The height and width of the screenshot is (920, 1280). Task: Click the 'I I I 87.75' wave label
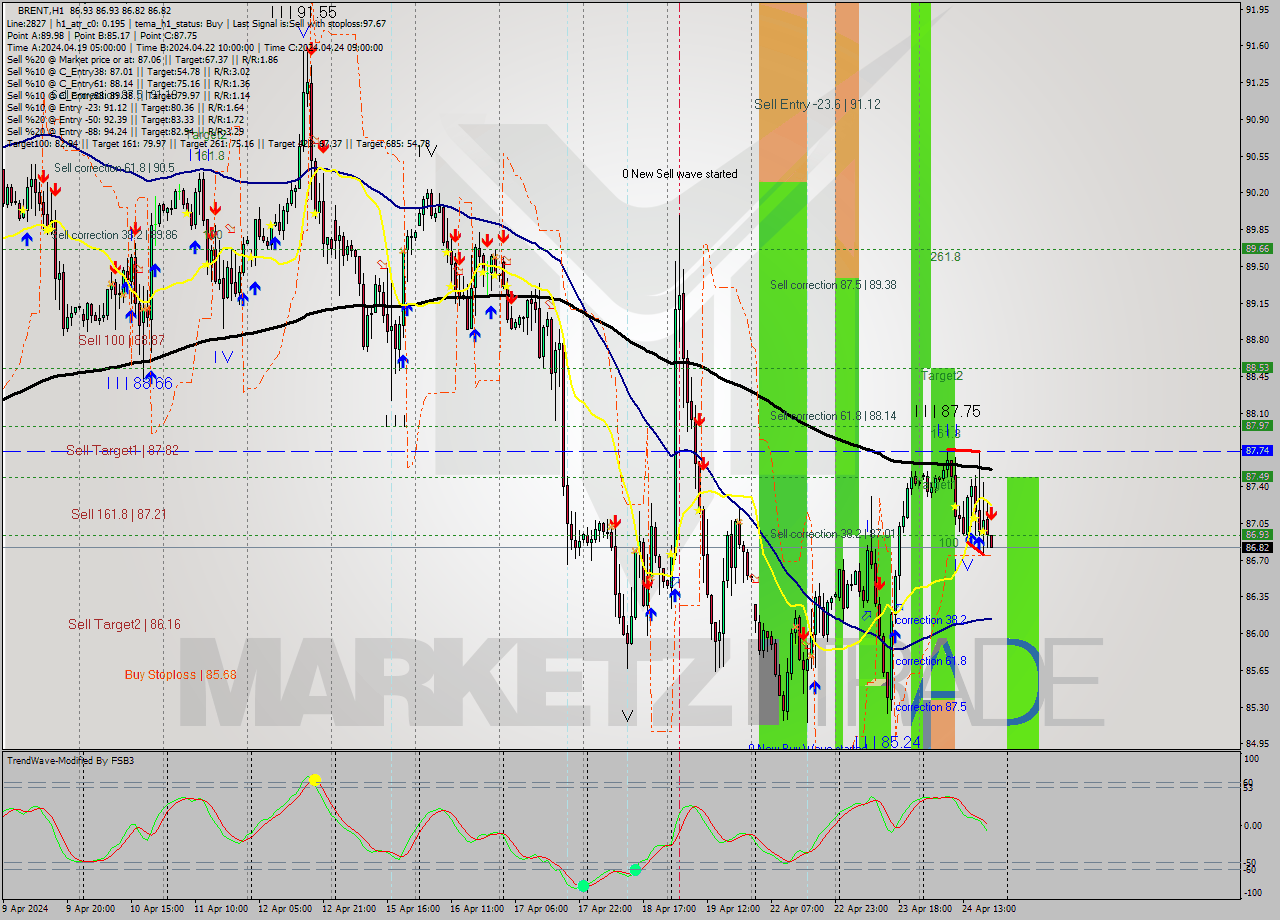coord(947,411)
